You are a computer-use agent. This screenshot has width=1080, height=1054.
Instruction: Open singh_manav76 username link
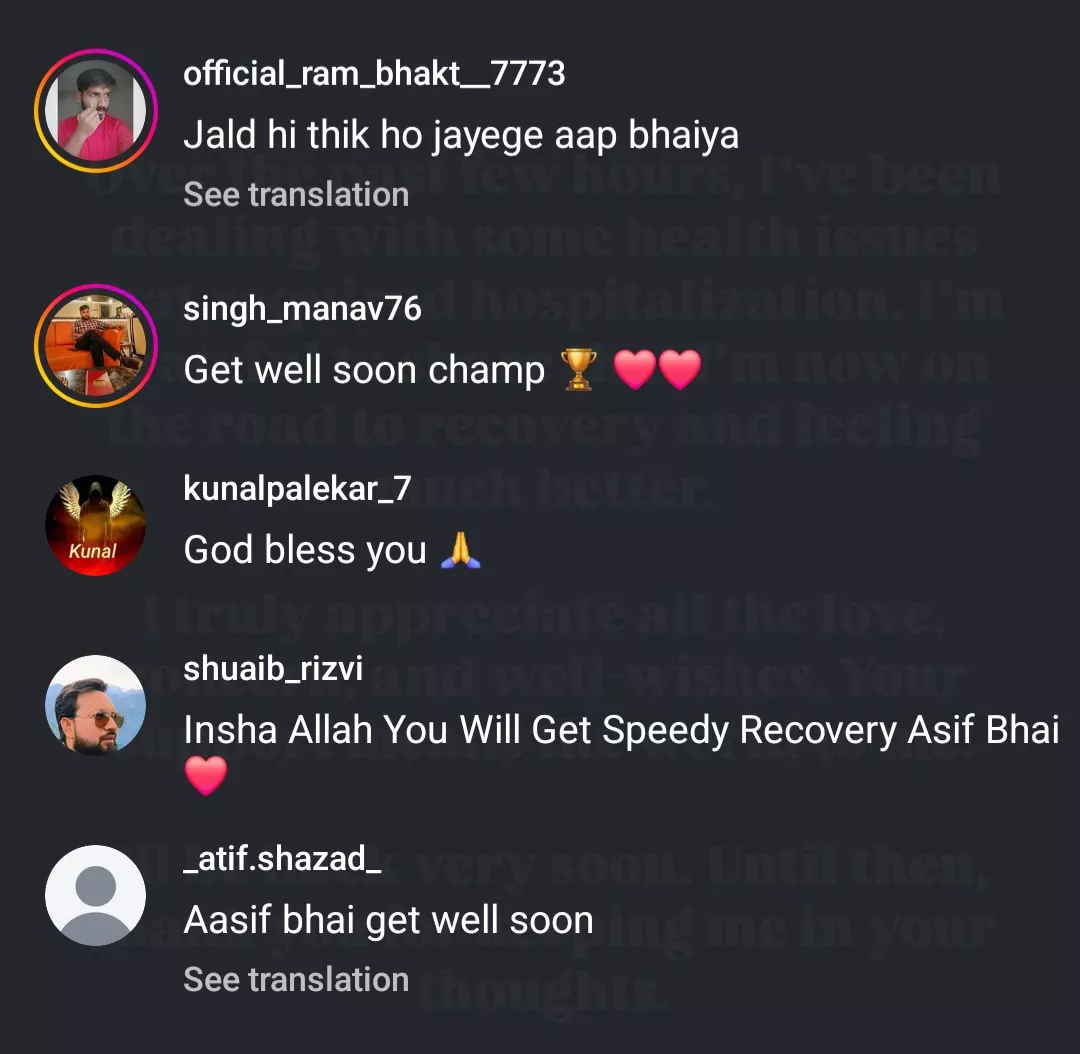[x=302, y=308]
